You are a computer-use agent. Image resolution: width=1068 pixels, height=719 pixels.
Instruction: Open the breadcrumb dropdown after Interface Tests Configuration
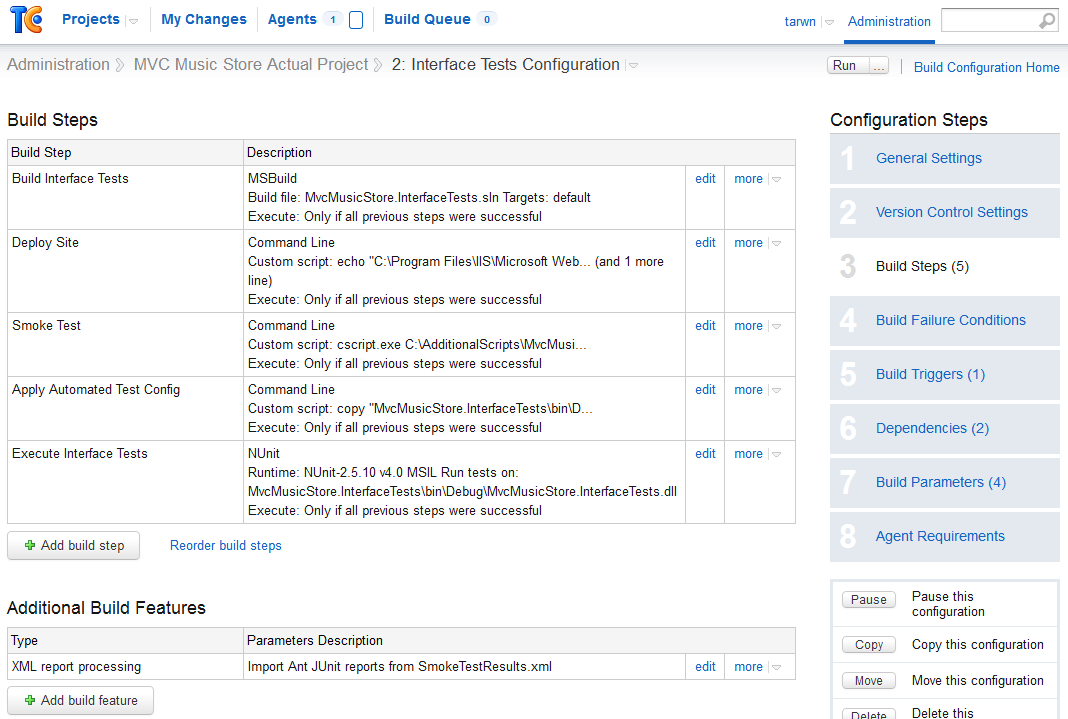(x=633, y=65)
